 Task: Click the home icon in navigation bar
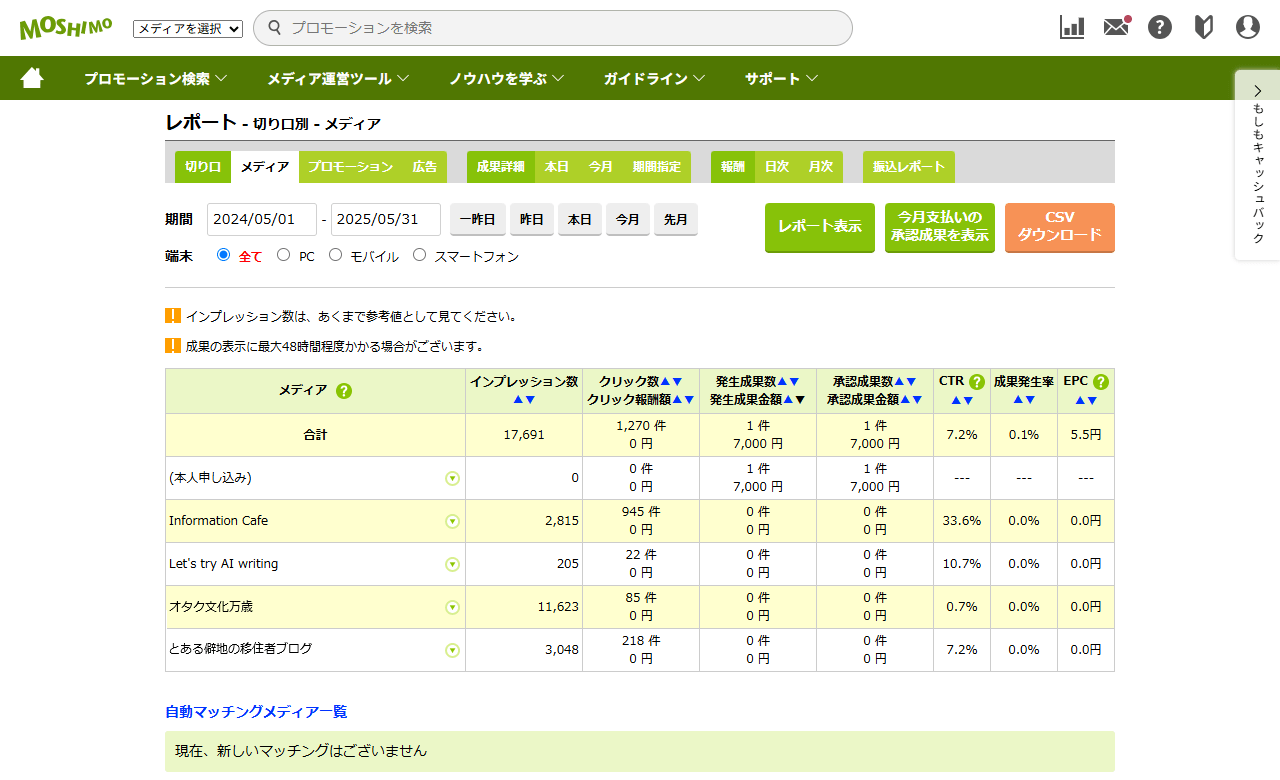(x=32, y=78)
